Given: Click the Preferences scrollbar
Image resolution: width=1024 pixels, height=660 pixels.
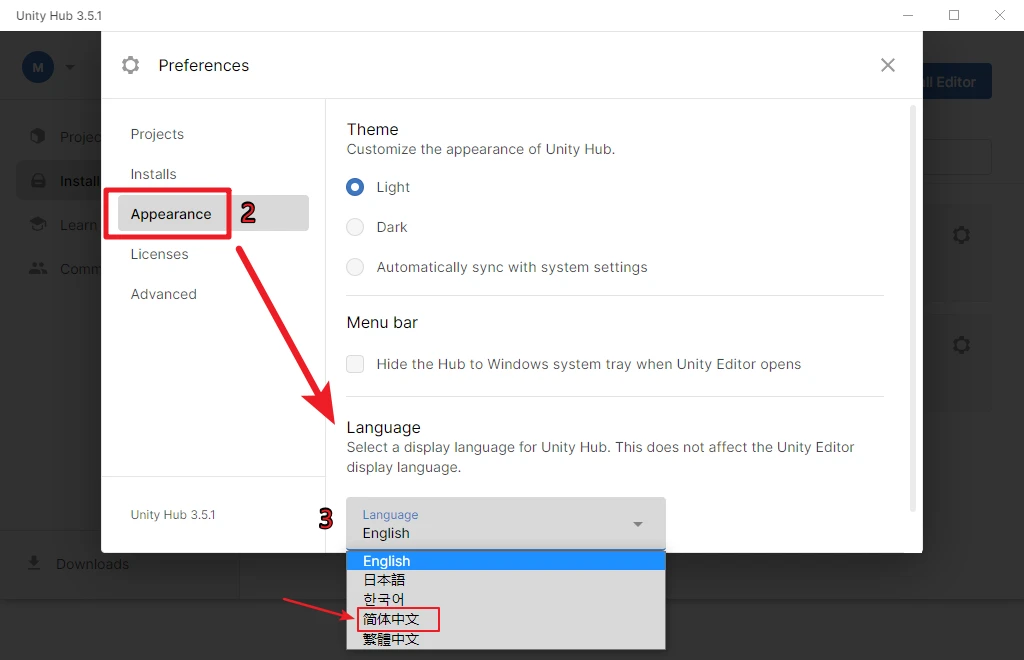Looking at the screenshot, I should pyautogui.click(x=913, y=308).
